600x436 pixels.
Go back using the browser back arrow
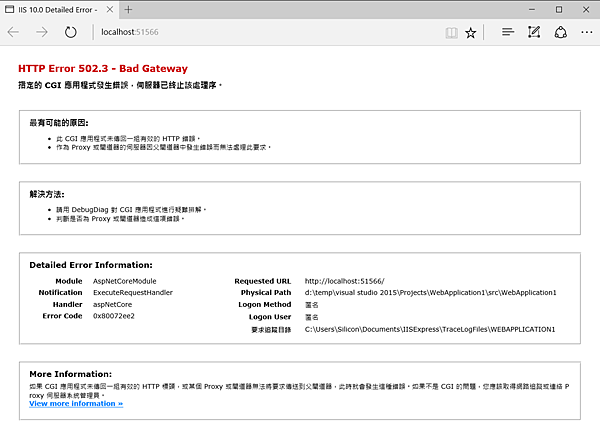coord(13,32)
